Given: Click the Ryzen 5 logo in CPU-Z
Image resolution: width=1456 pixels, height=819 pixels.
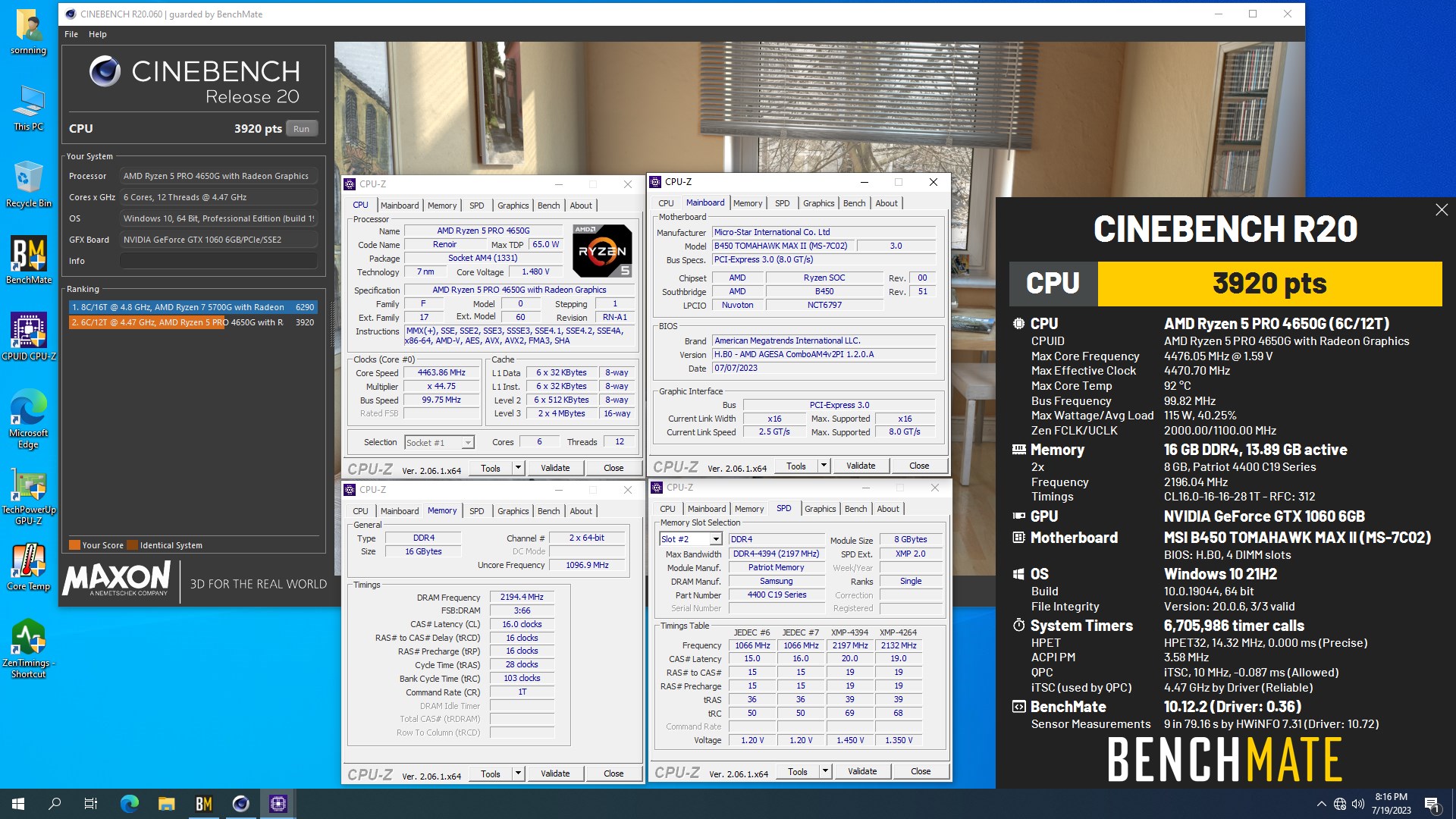Looking at the screenshot, I should point(602,251).
